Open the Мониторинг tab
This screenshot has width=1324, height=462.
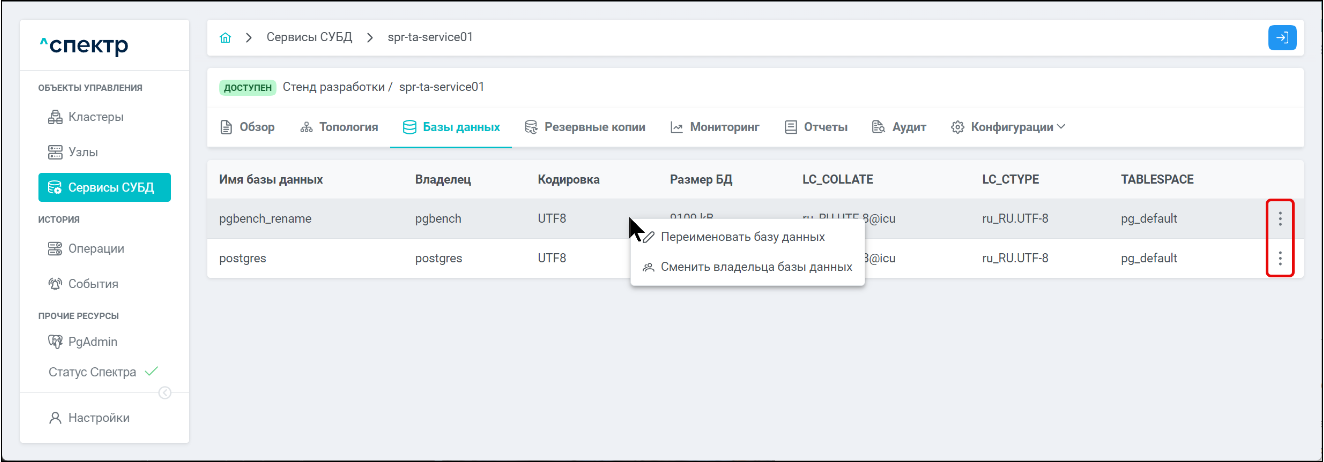point(715,127)
